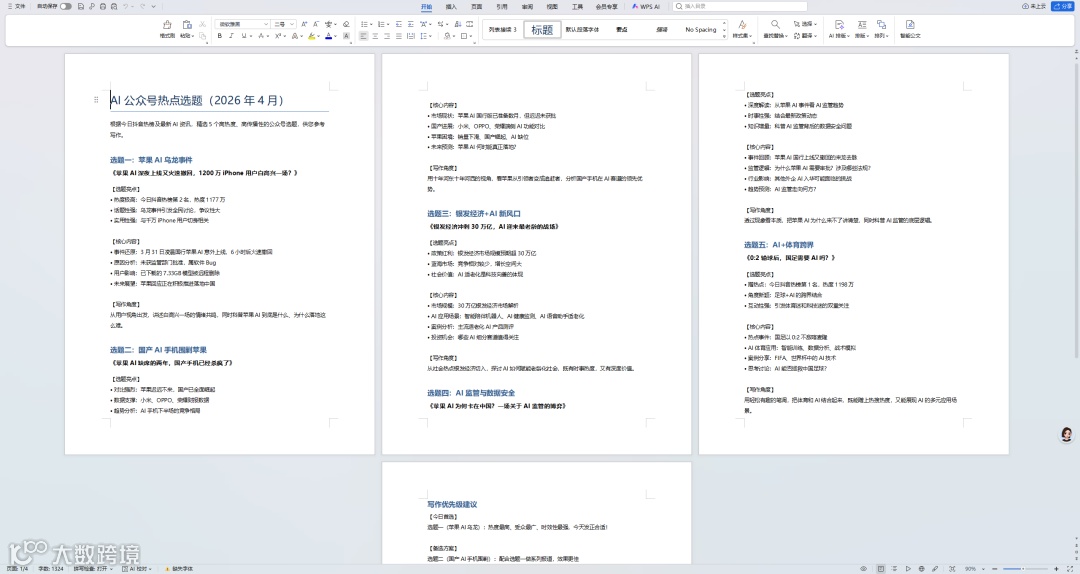Click the increase font size icon
Viewport: 1080px width, 574px height.
click(304, 24)
